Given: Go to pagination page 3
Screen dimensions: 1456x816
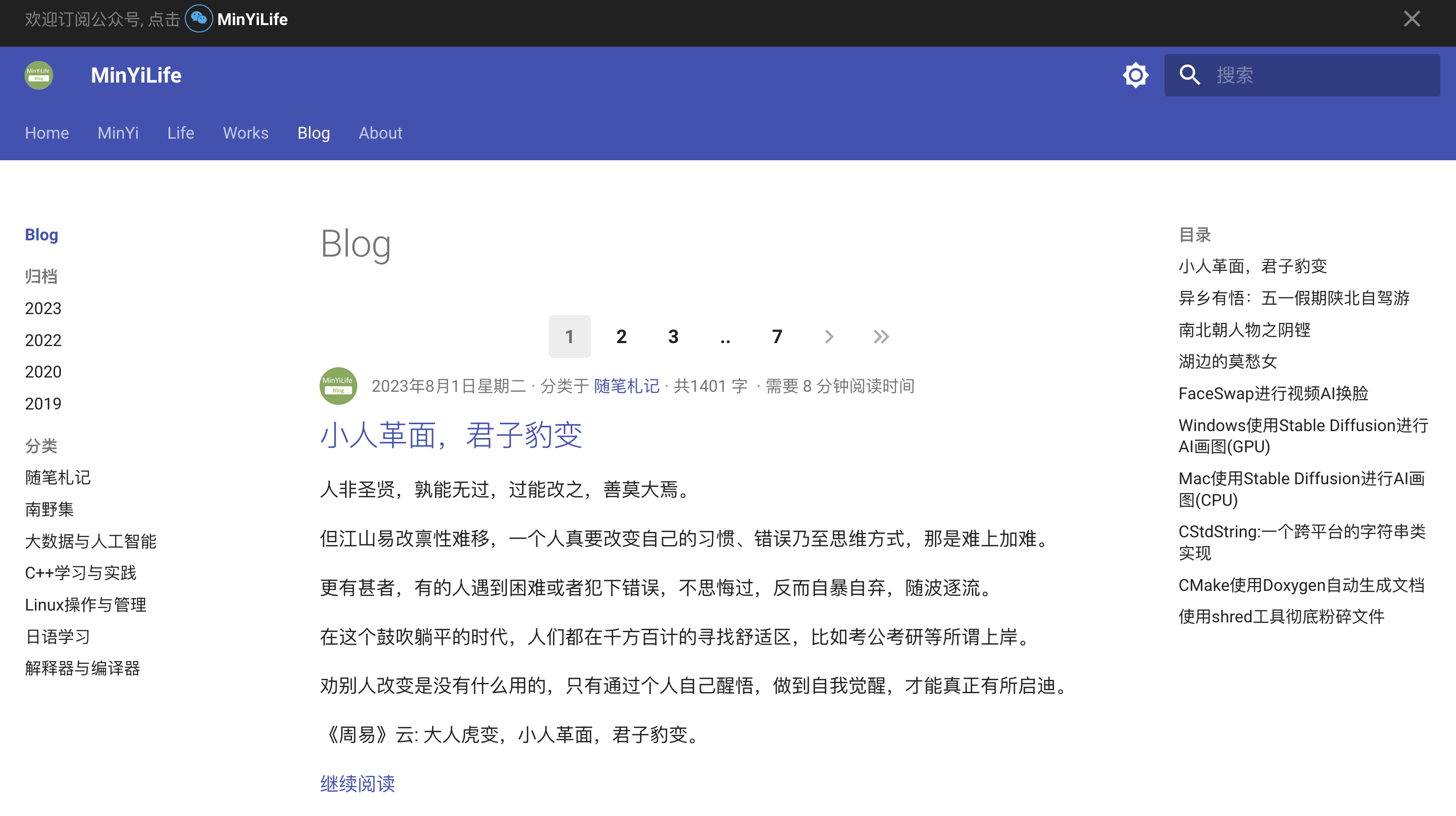Looking at the screenshot, I should [673, 336].
